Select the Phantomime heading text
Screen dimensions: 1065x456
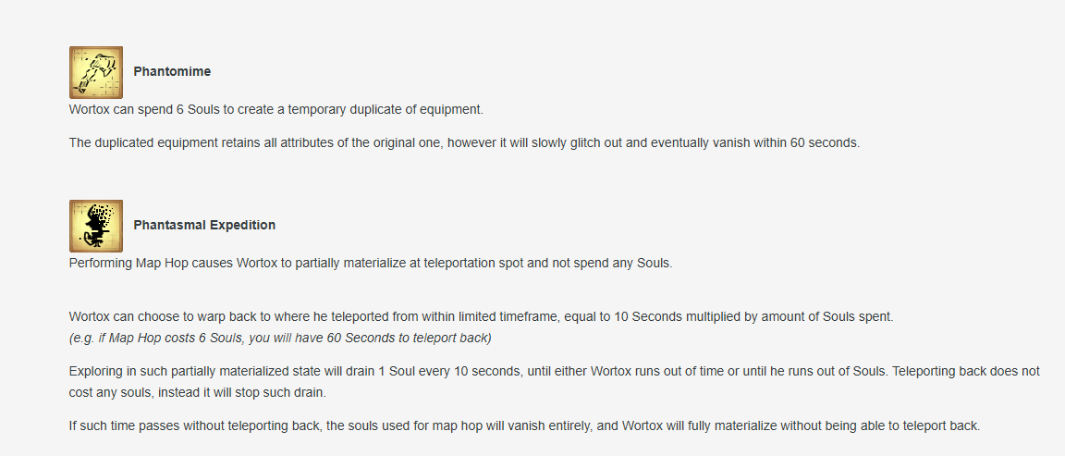172,71
